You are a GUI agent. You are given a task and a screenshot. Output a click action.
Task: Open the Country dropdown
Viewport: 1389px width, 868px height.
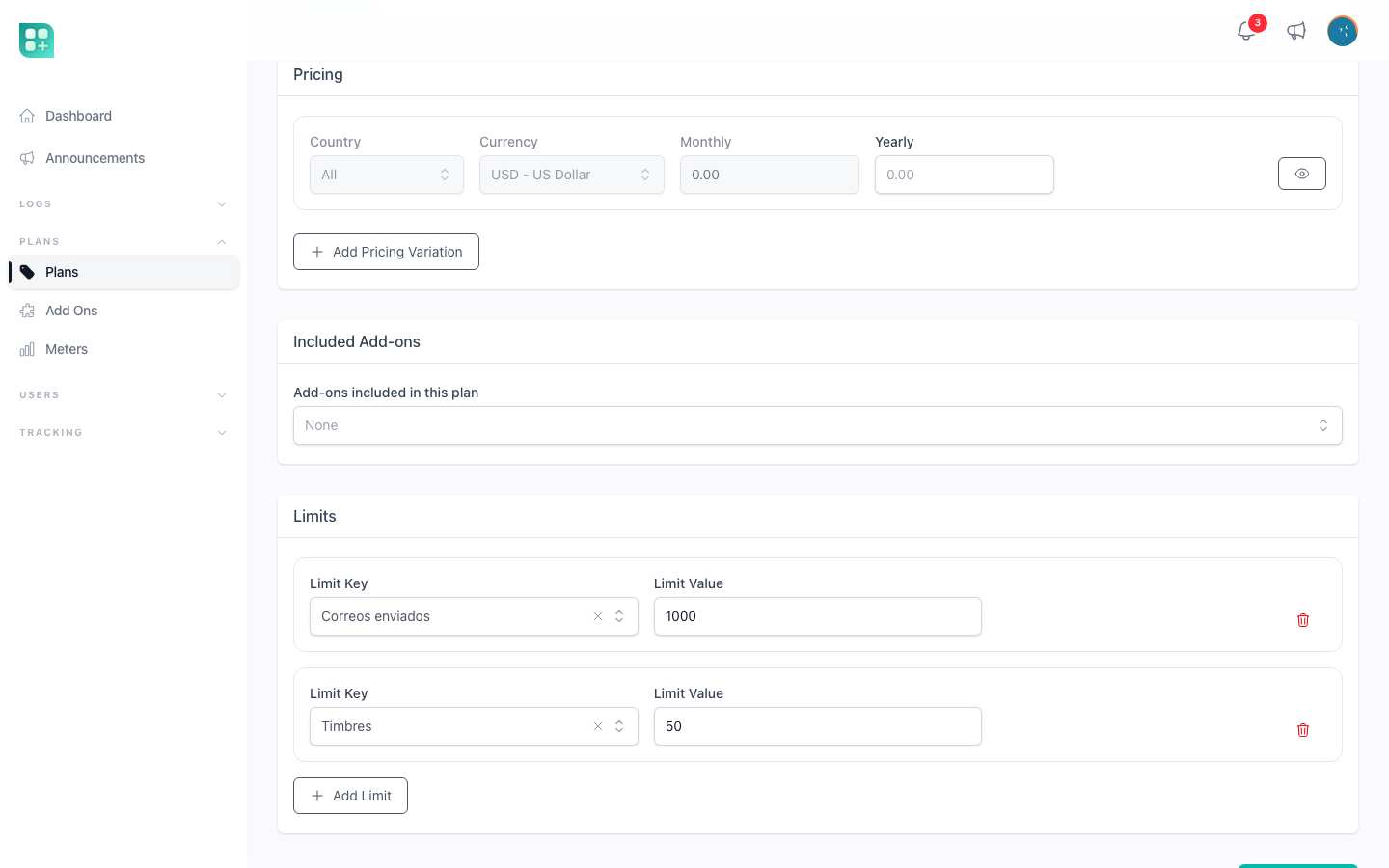click(387, 175)
